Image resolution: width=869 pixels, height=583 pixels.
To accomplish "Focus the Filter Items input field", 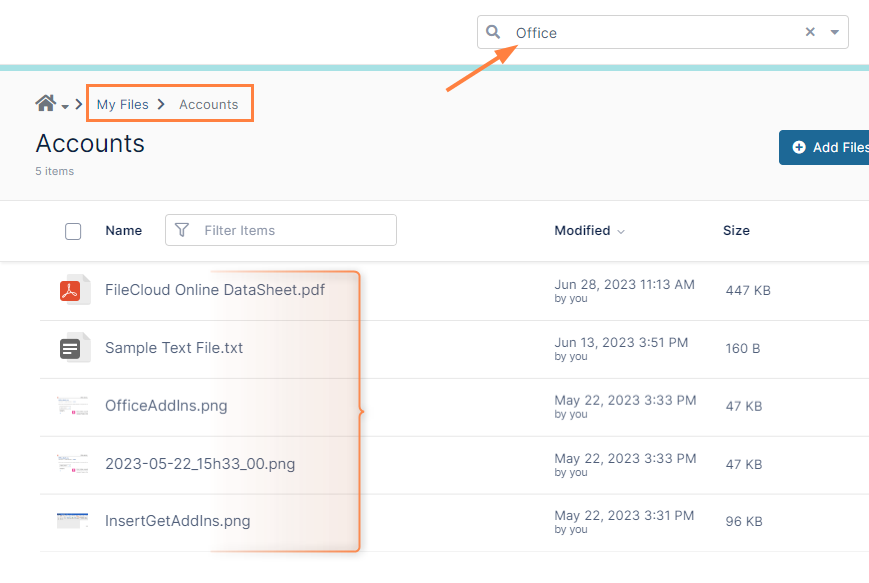I will [295, 230].
